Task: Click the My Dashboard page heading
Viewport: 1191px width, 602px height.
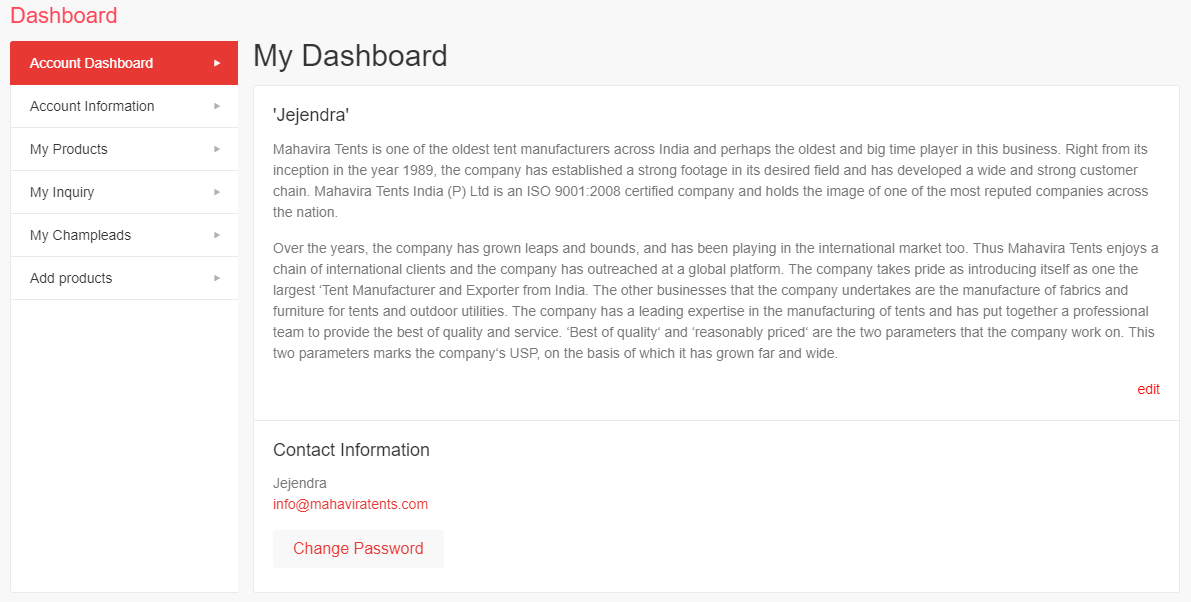Action: point(350,56)
